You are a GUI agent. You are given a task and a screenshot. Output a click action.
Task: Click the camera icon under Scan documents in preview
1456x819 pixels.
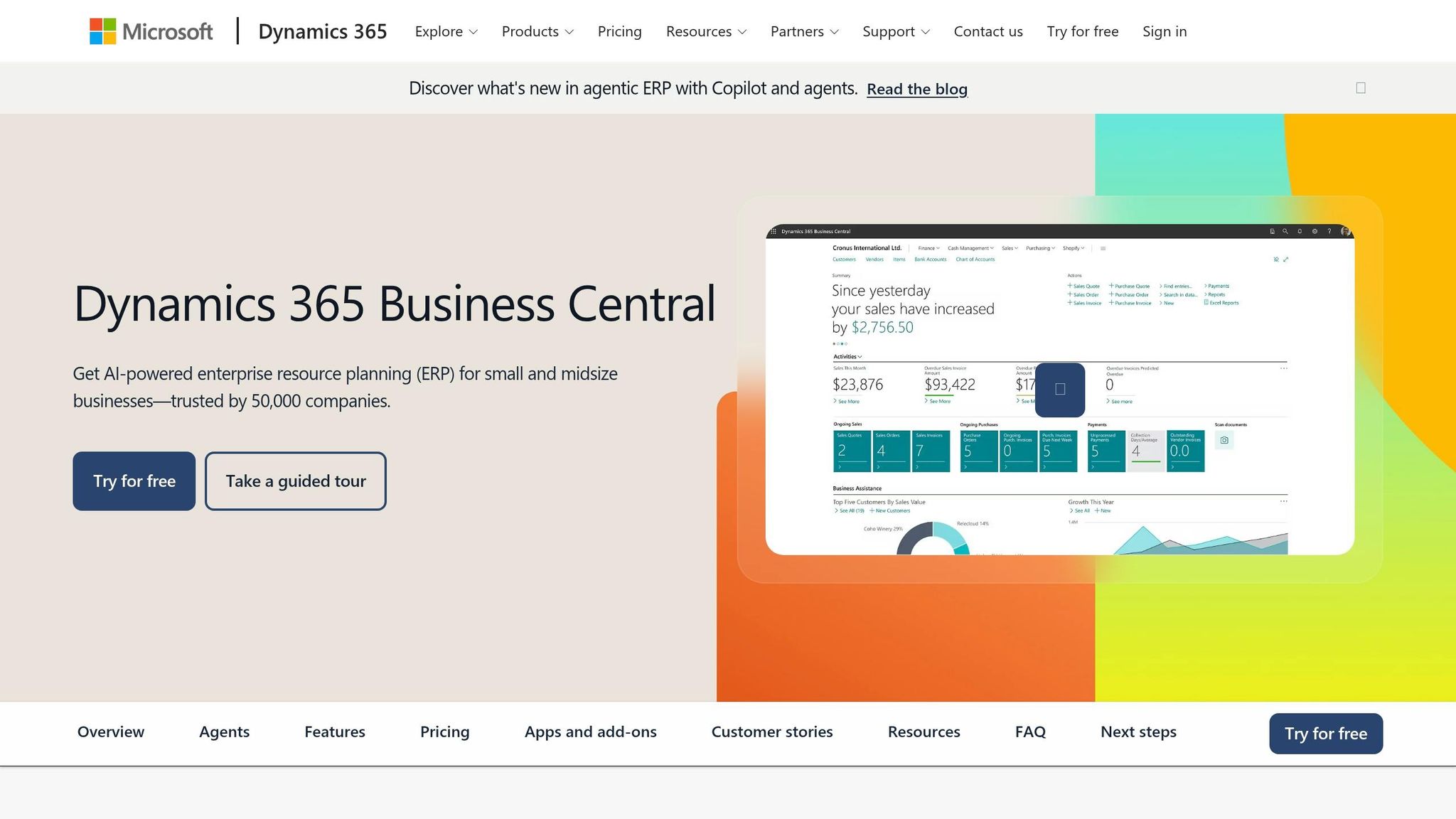pos(1224,440)
